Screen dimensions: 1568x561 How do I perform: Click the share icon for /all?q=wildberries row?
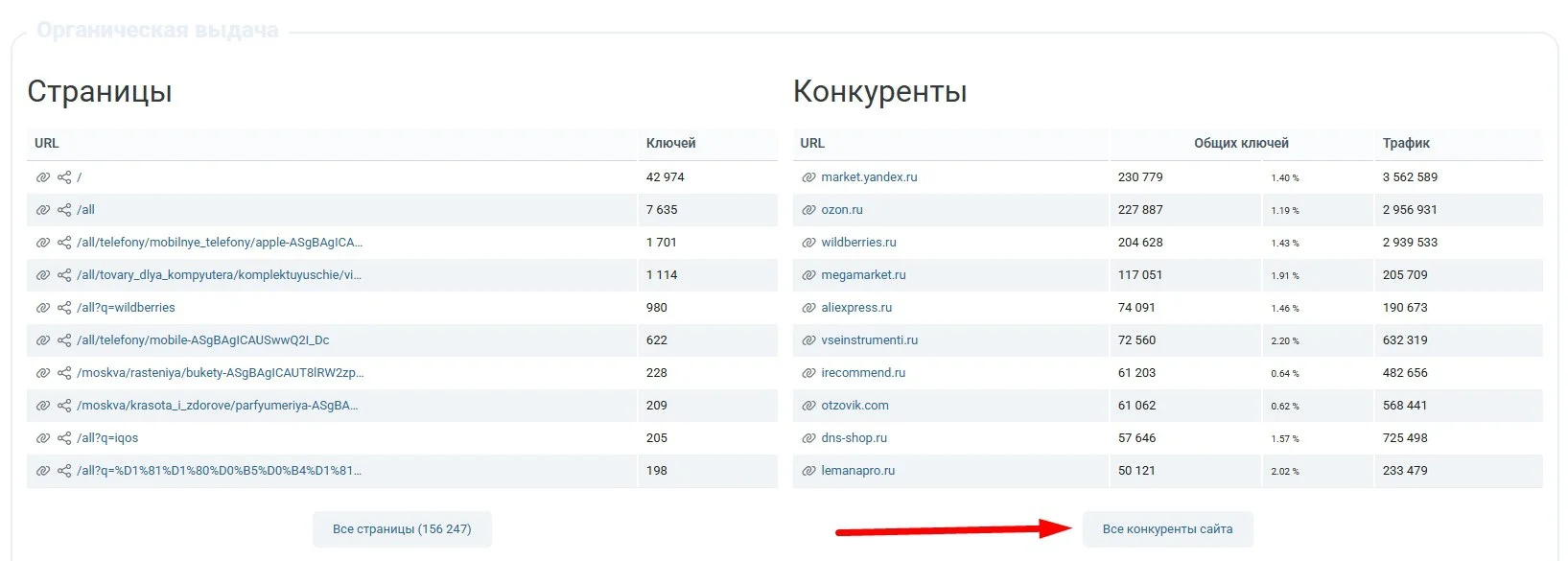point(64,308)
